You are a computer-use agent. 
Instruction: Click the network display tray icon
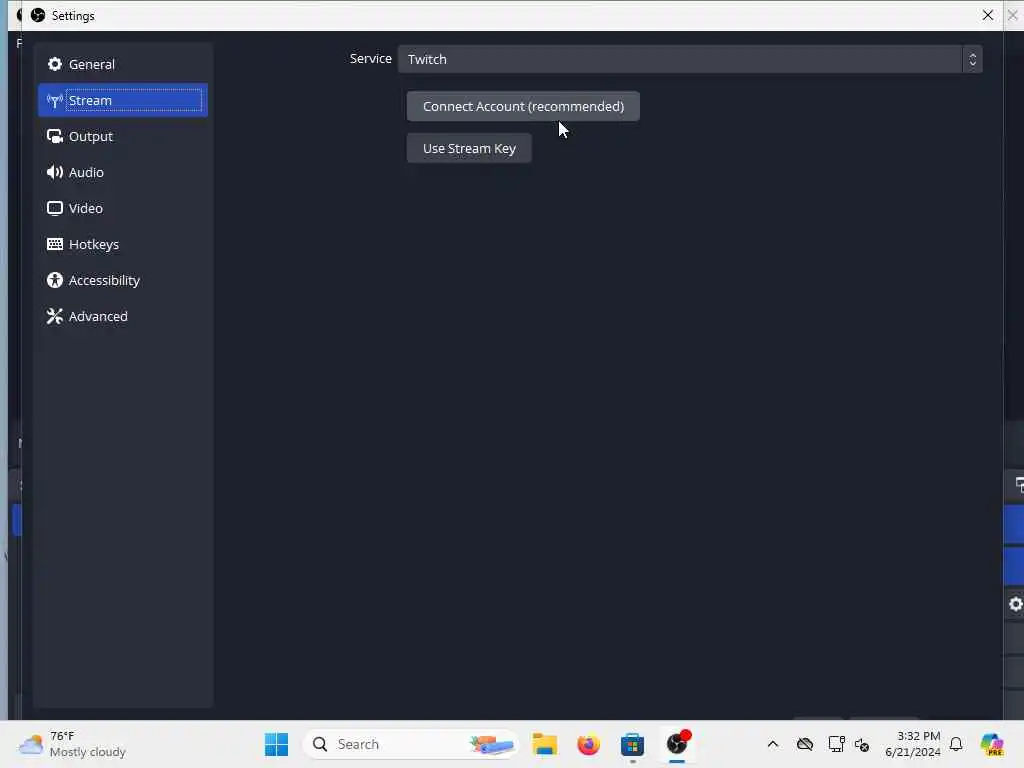click(836, 744)
